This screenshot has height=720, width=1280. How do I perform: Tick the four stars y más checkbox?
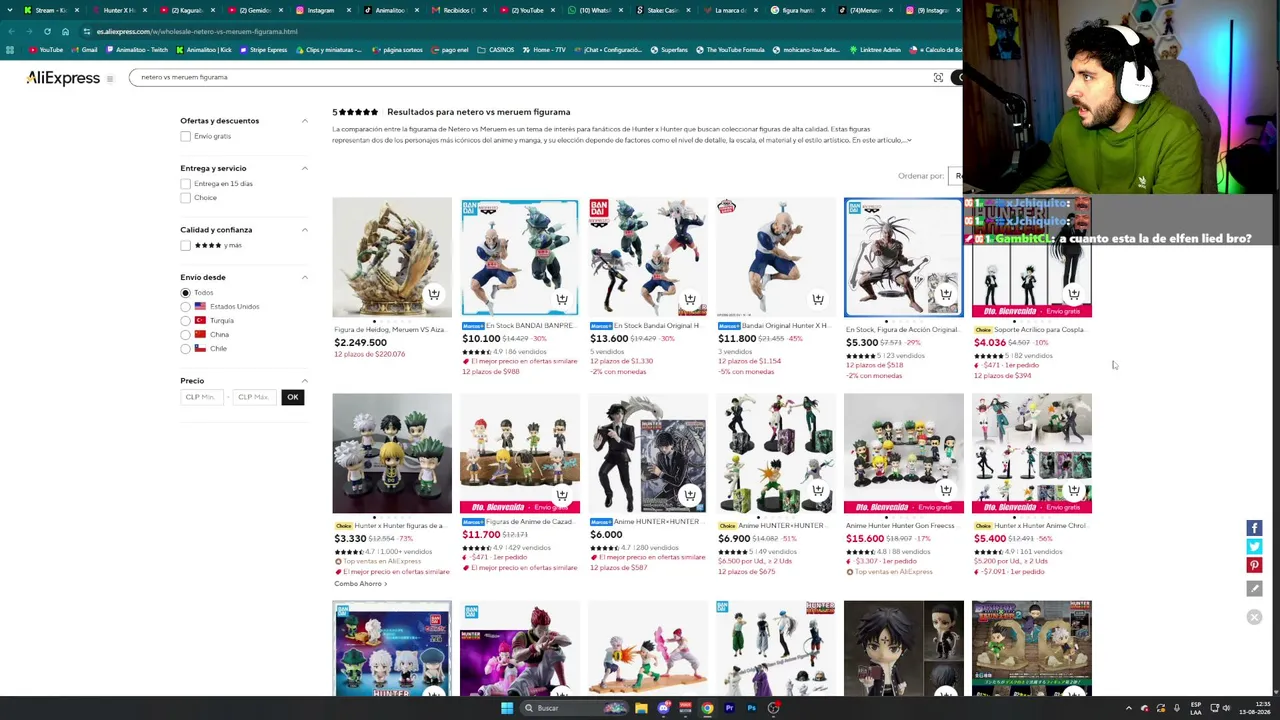tap(185, 245)
